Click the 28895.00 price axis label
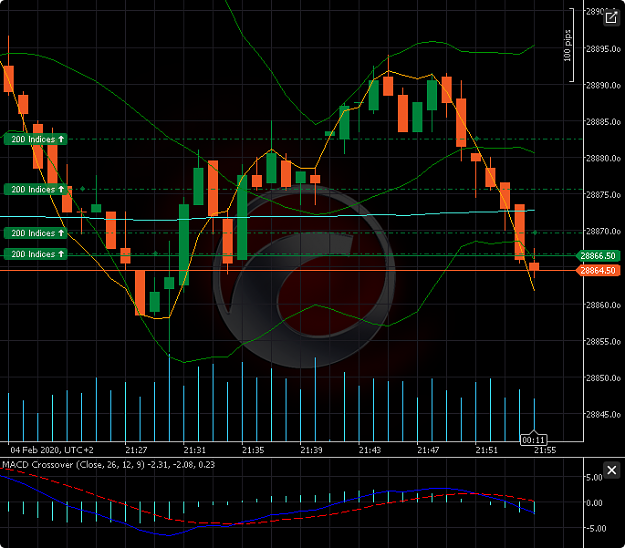 [603, 49]
